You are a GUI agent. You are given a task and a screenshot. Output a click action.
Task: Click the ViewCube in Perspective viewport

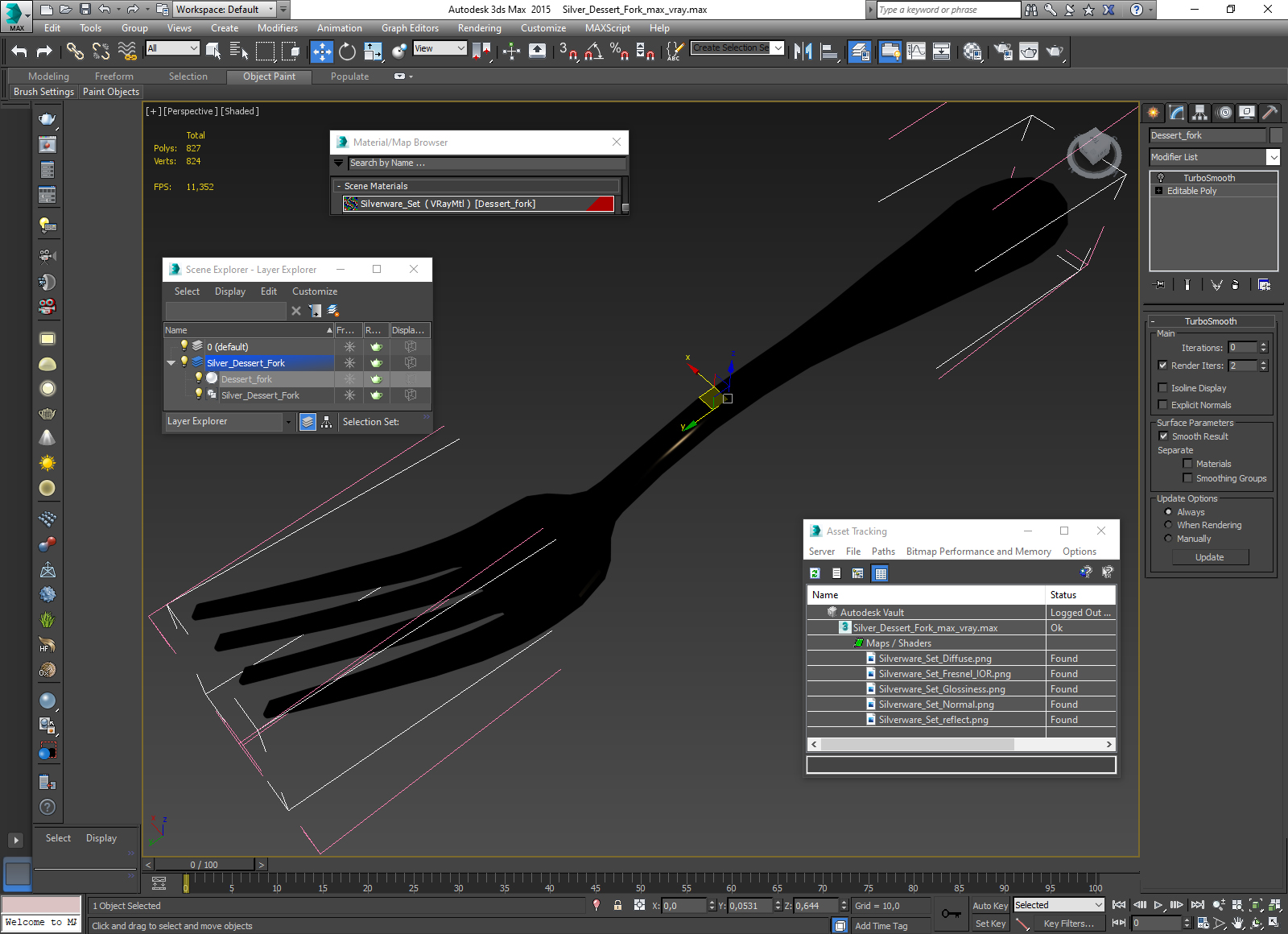coord(1093,151)
